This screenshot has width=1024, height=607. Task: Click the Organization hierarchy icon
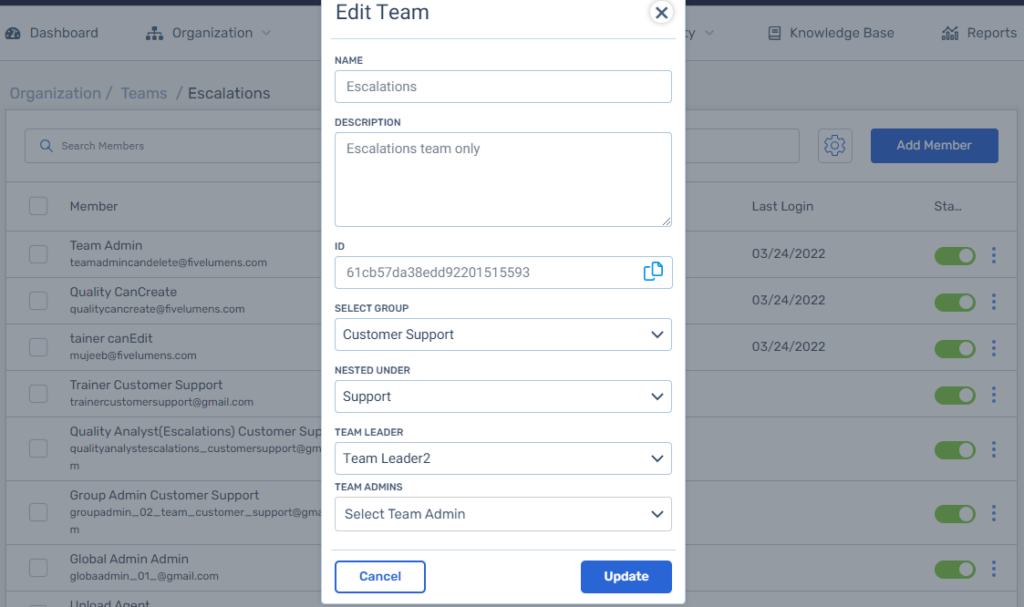click(154, 33)
